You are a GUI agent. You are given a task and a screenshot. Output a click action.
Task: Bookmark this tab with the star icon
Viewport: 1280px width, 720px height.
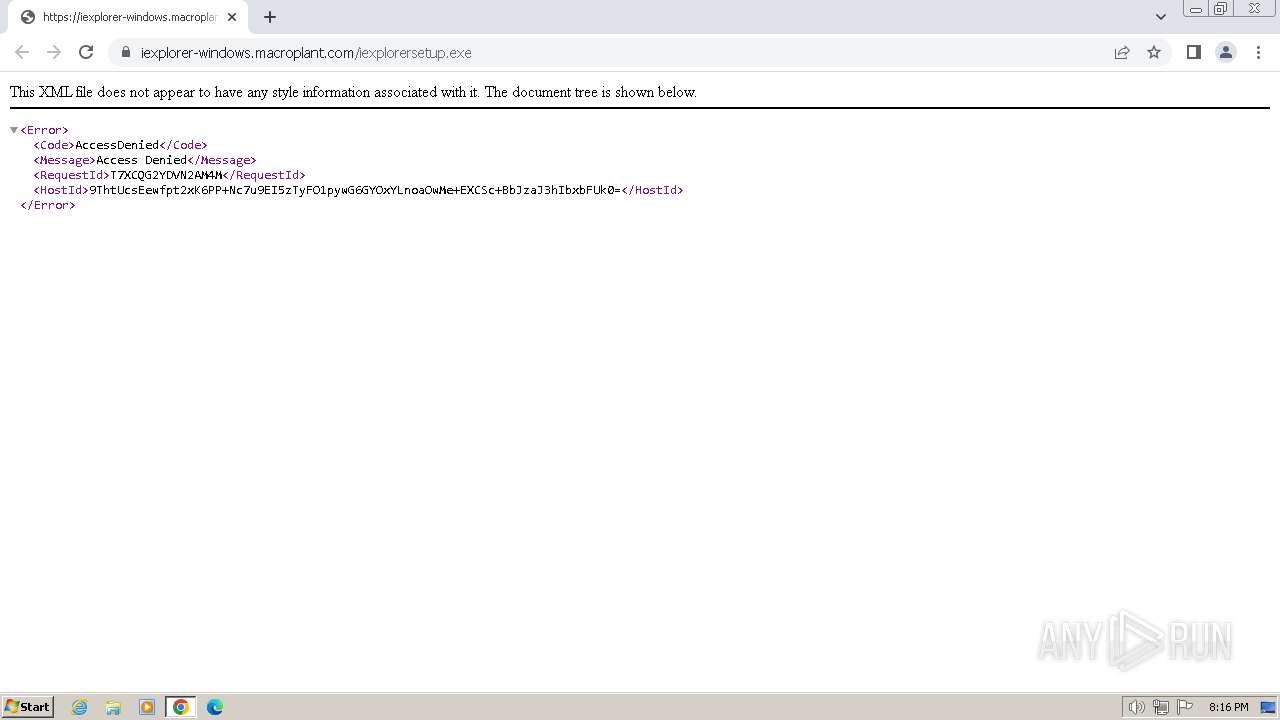1154,52
